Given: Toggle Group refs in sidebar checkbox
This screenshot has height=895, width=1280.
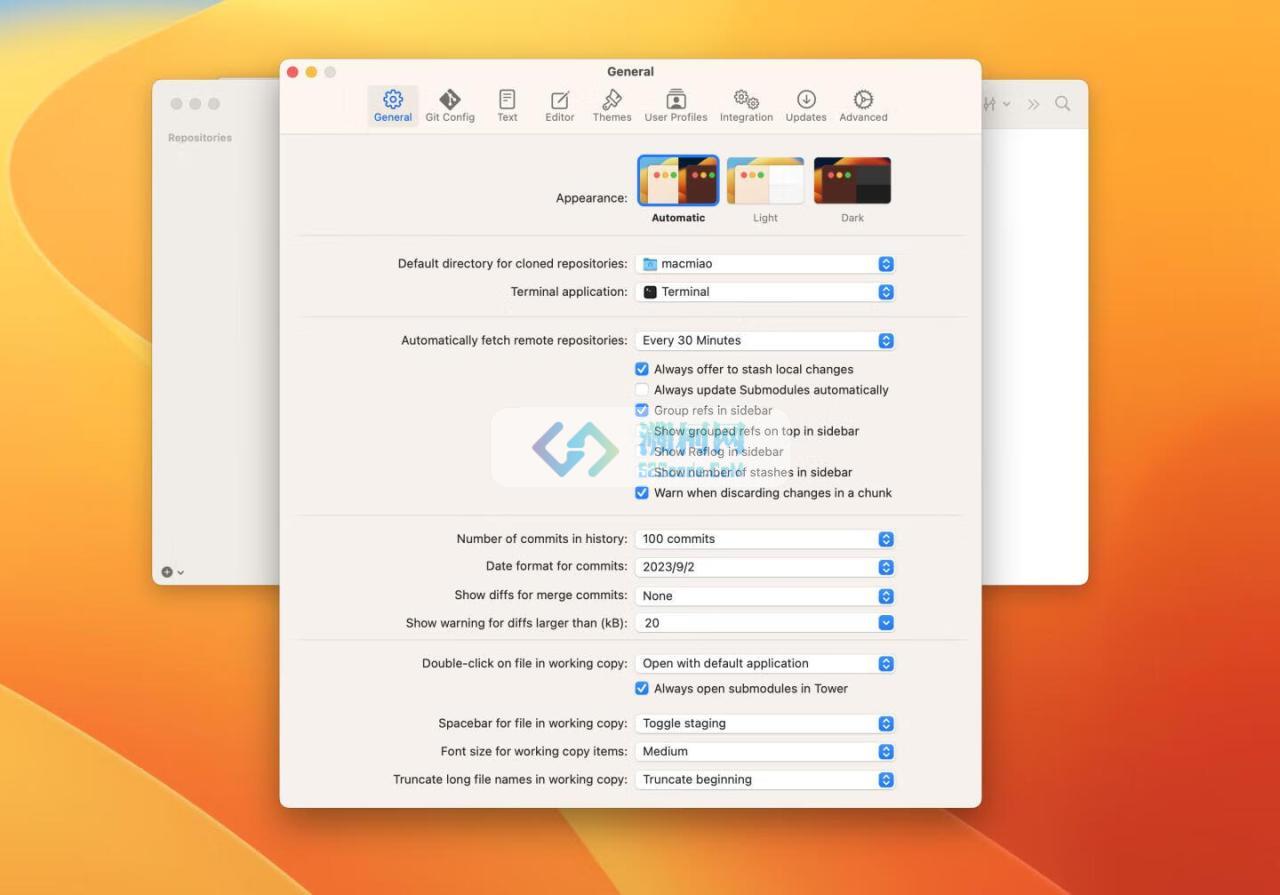Looking at the screenshot, I should 642,410.
